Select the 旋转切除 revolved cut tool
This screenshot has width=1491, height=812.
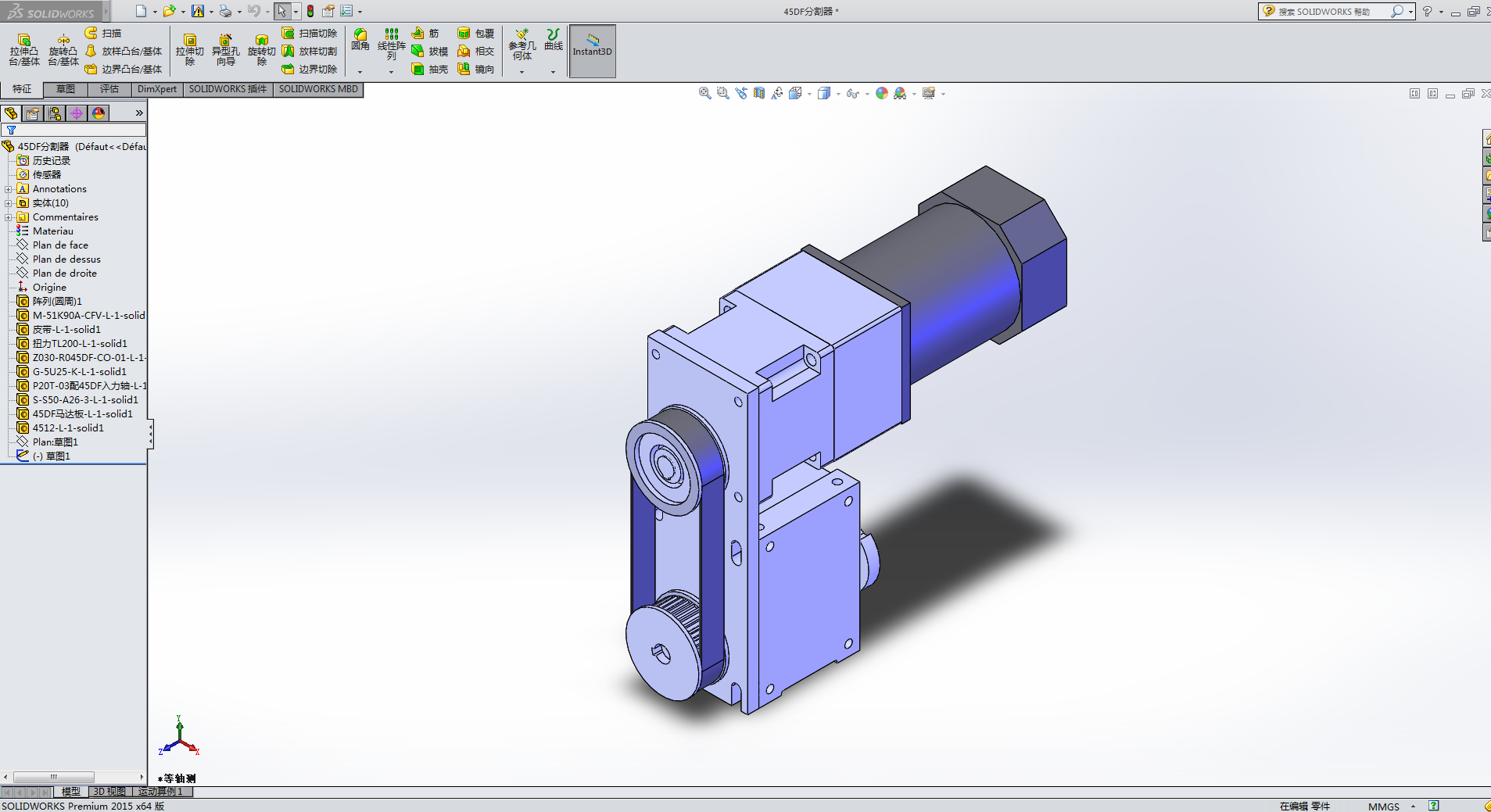(262, 50)
